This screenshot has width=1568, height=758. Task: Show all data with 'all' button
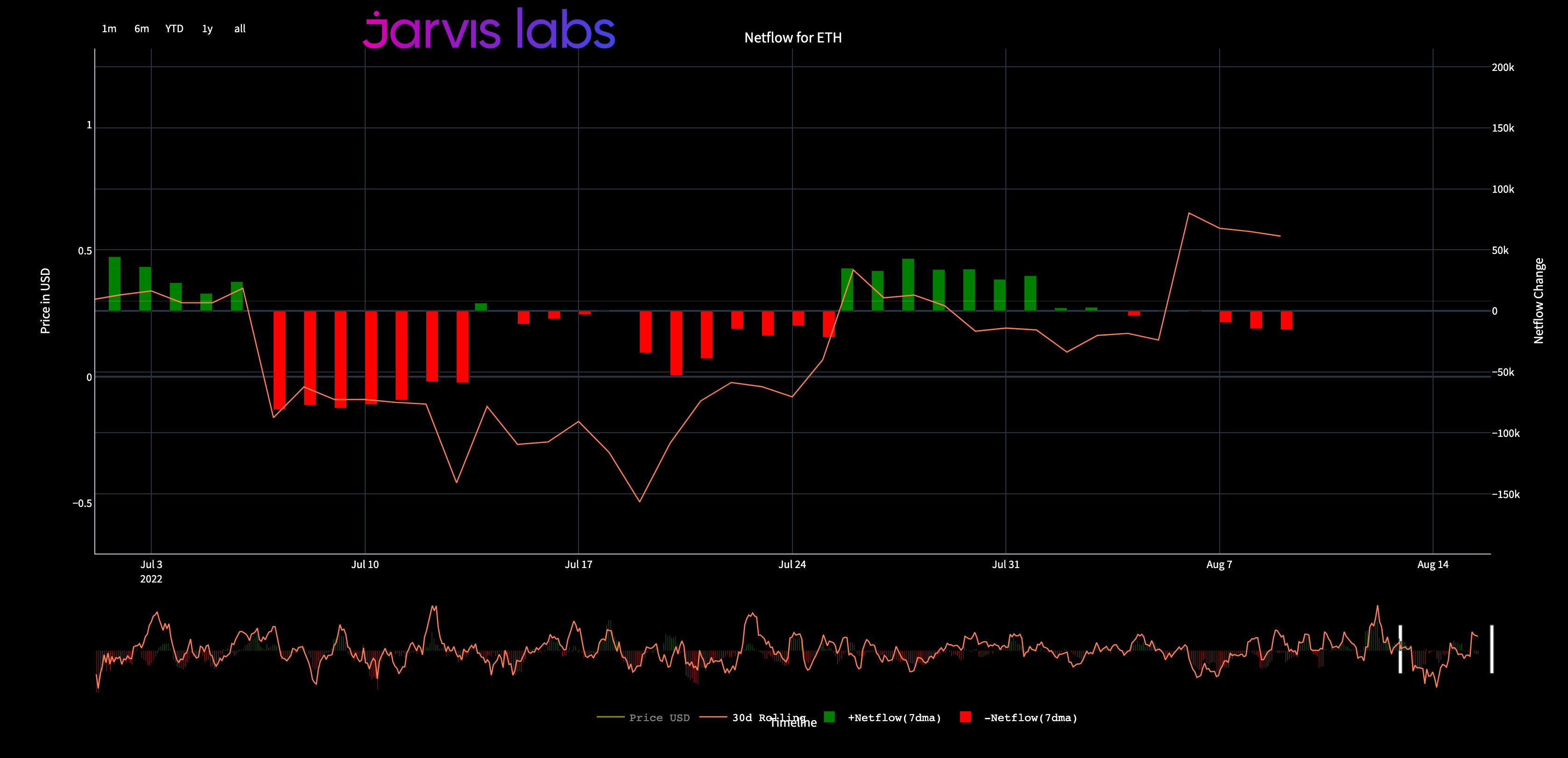[240, 28]
